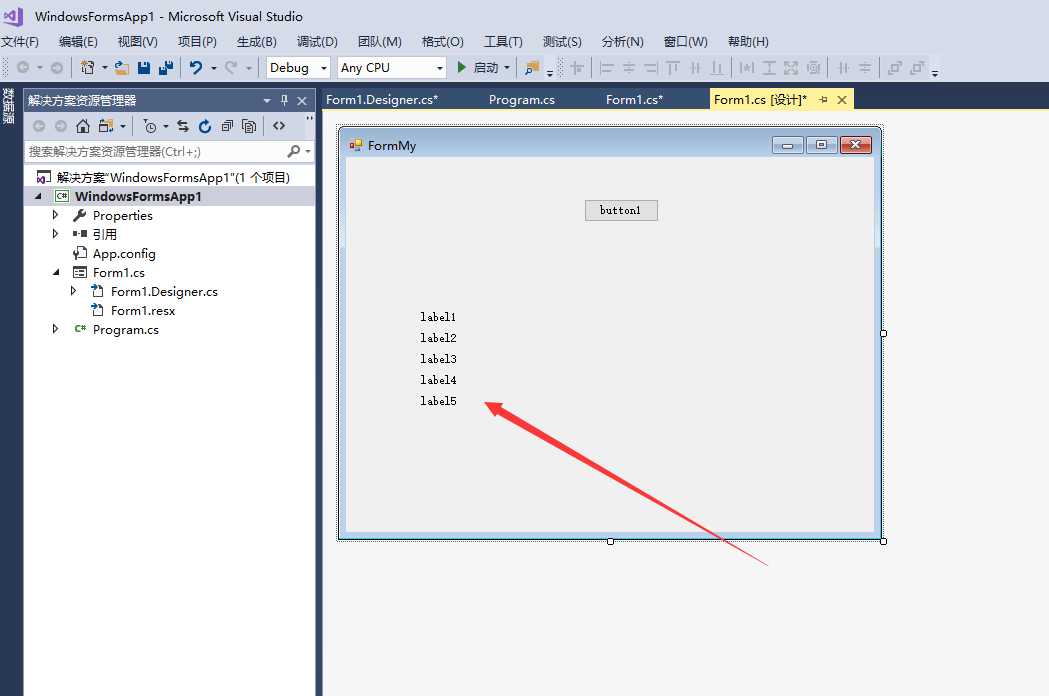Refresh the Solution Explorer
Viewport: 1049px width, 696px height.
pyautogui.click(x=205, y=126)
